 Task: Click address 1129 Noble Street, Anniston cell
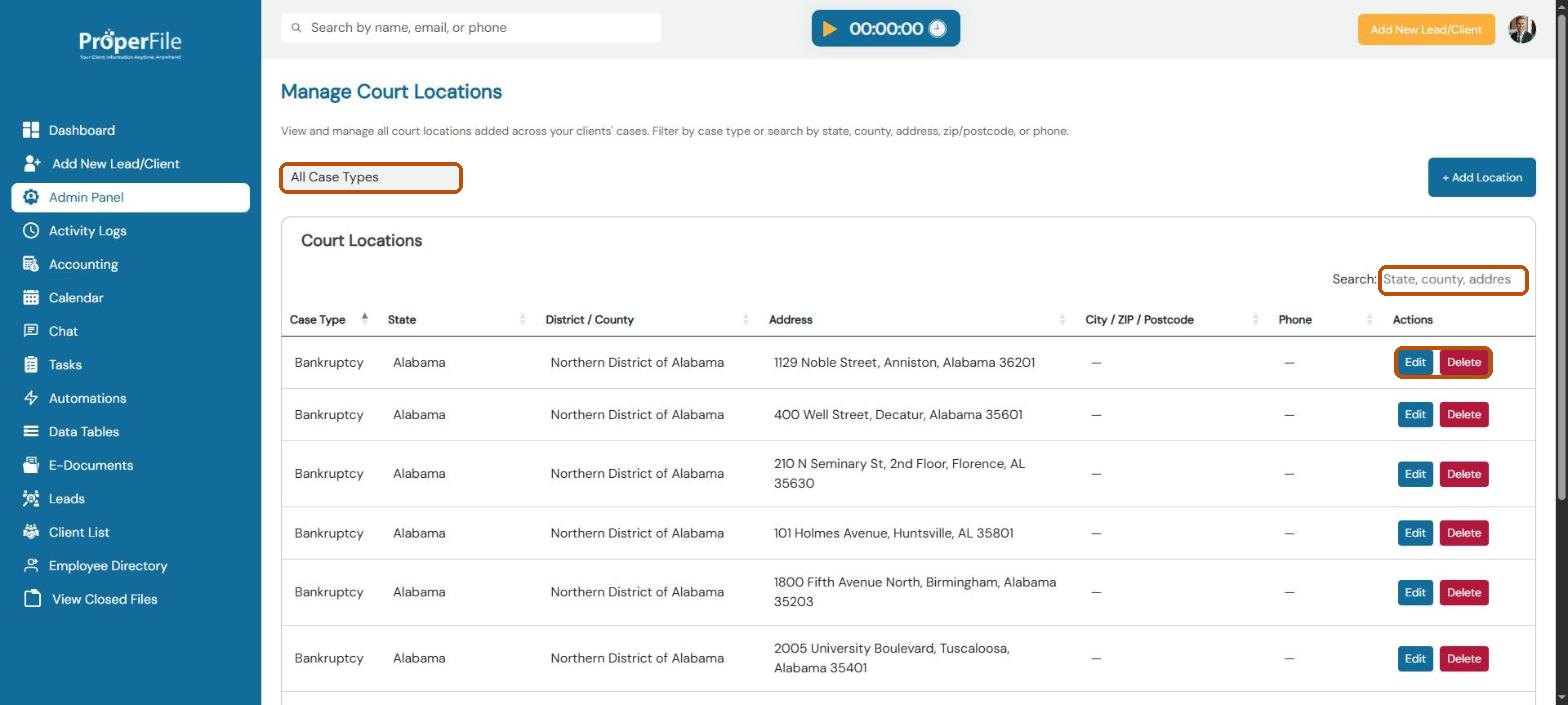point(904,362)
